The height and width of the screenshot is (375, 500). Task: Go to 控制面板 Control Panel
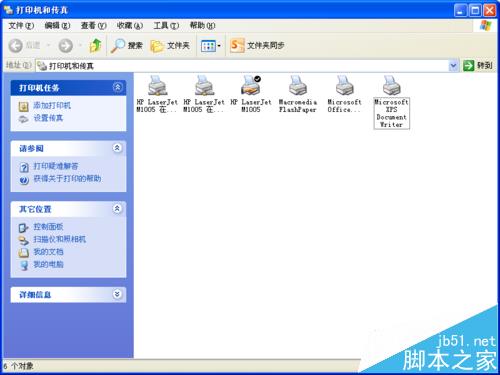coord(48,227)
